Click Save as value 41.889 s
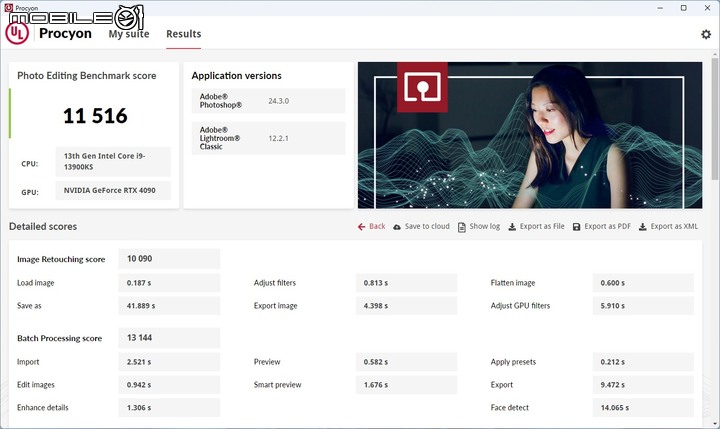 tap(169, 306)
